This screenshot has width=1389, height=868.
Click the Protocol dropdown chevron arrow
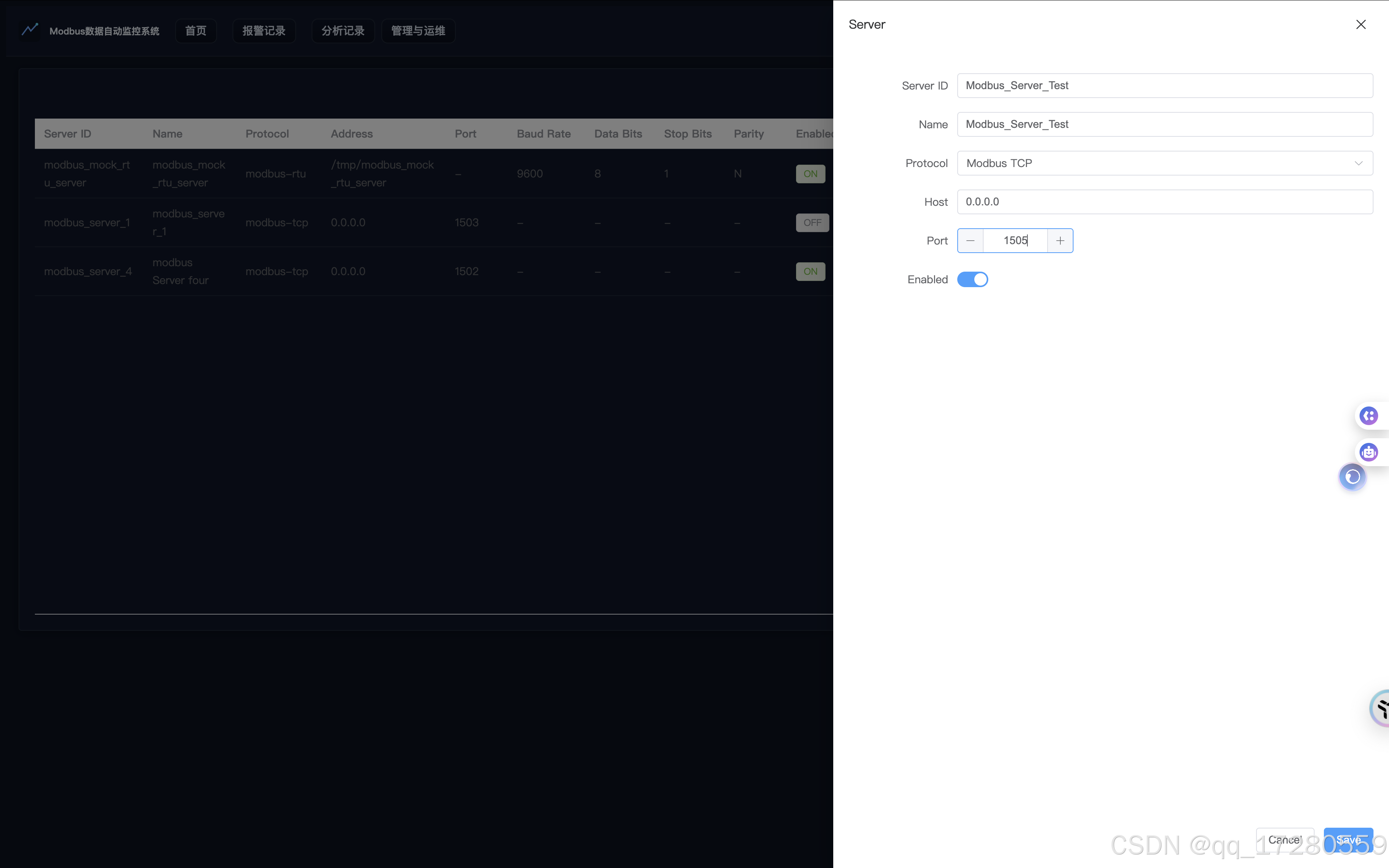(x=1358, y=164)
